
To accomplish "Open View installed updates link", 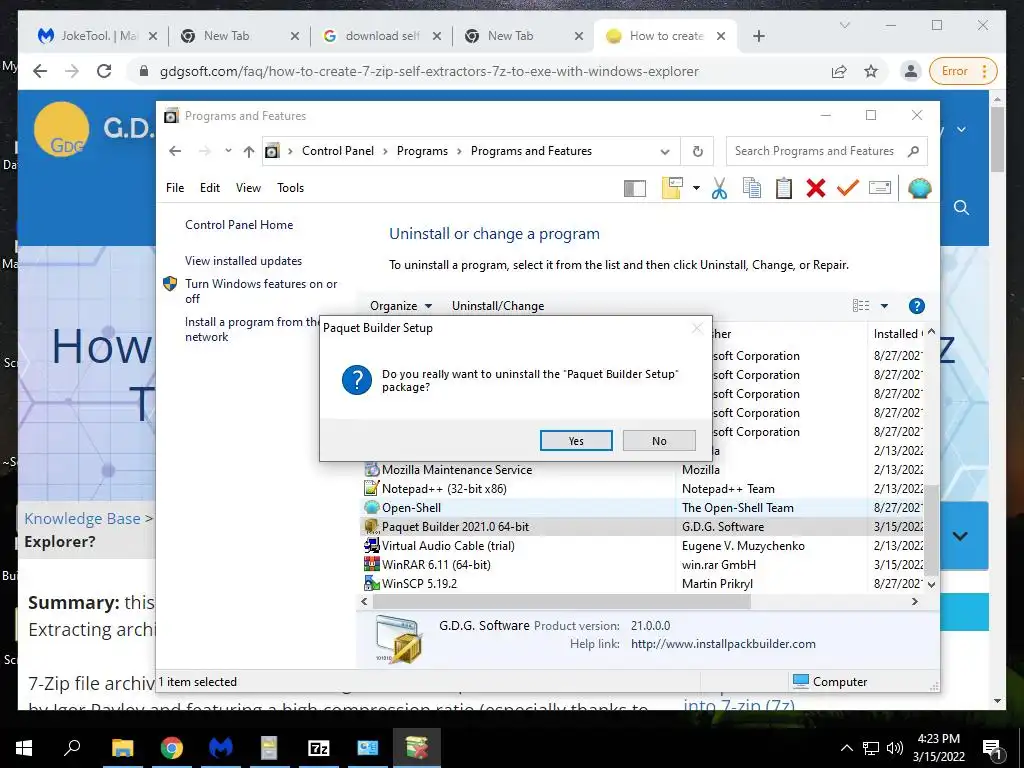I will (244, 261).
